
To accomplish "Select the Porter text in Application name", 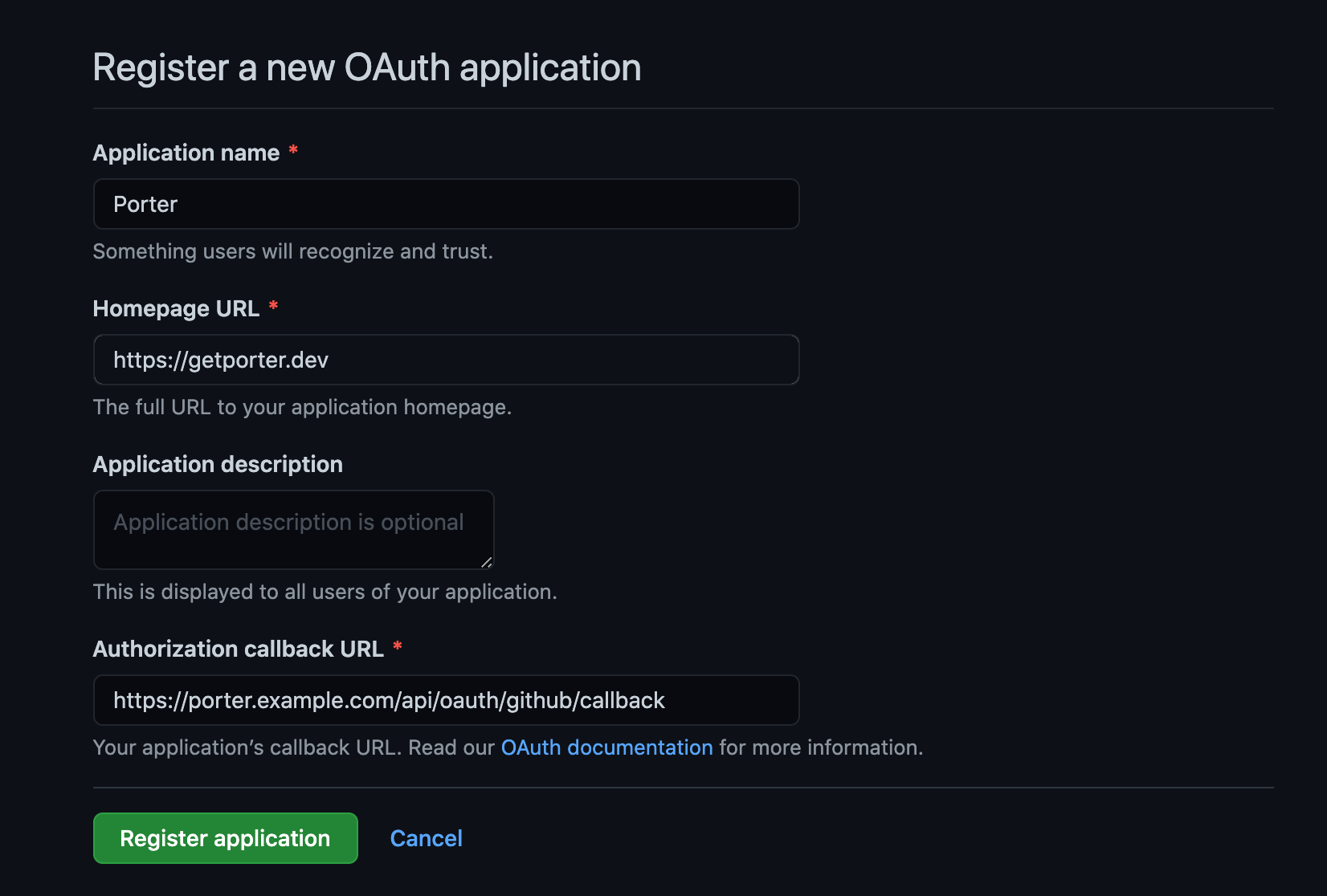I will [145, 204].
